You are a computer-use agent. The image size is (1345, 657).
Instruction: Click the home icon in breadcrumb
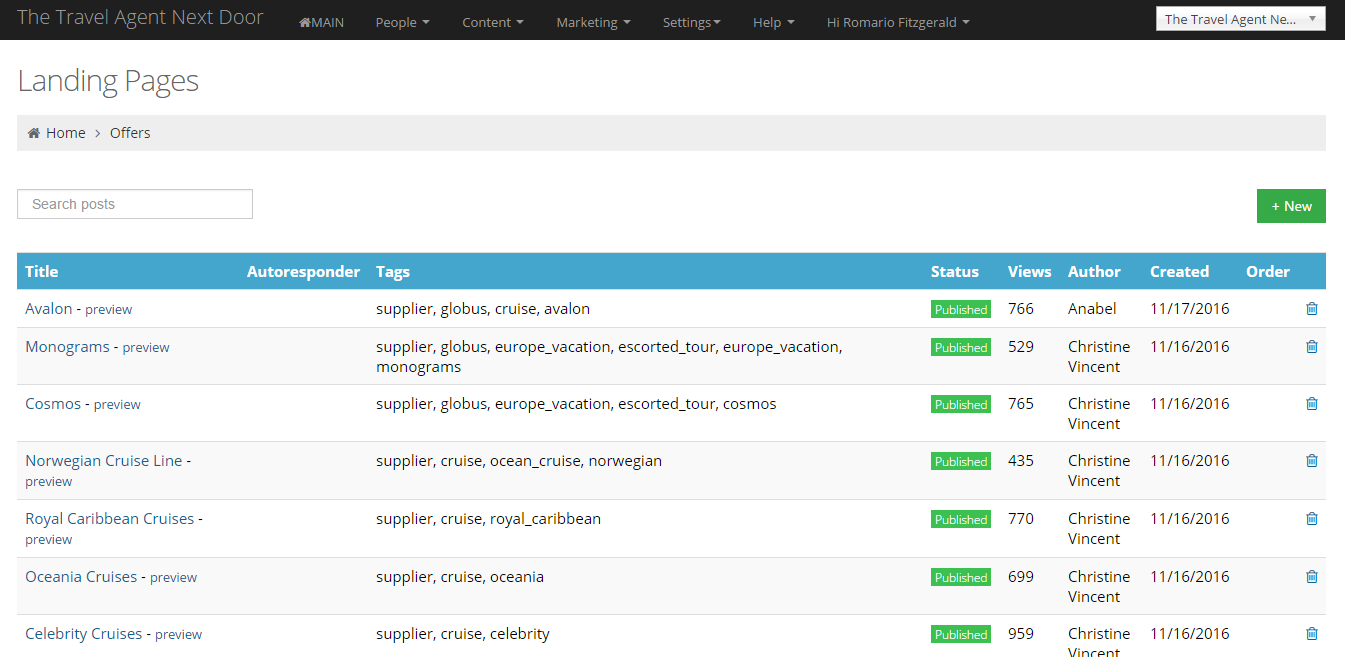pos(34,133)
